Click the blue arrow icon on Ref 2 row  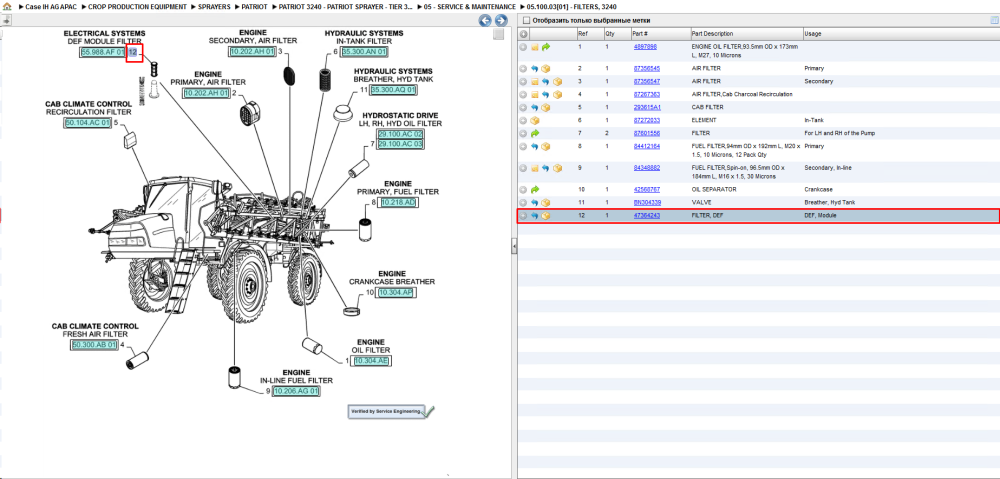coord(534,69)
